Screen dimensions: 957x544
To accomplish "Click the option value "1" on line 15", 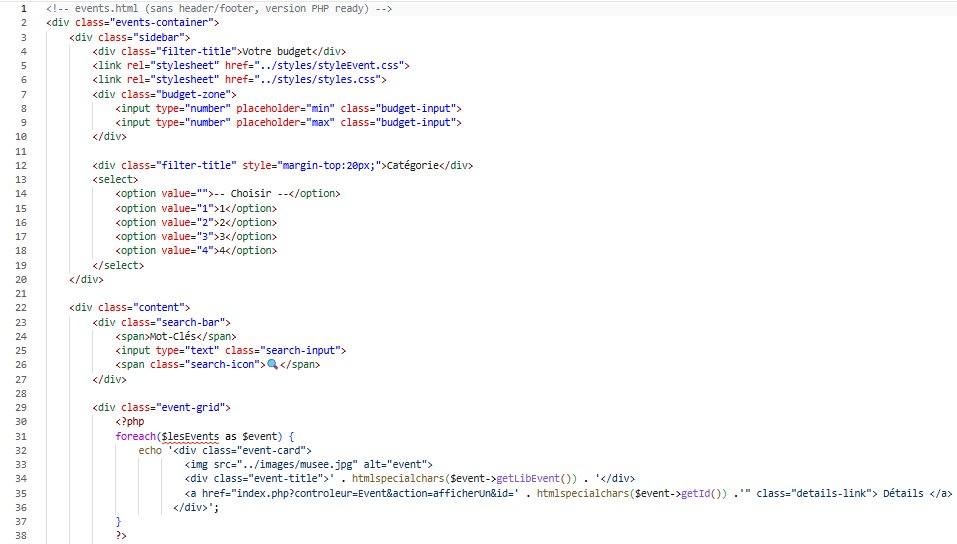I will pyautogui.click(x=204, y=209).
